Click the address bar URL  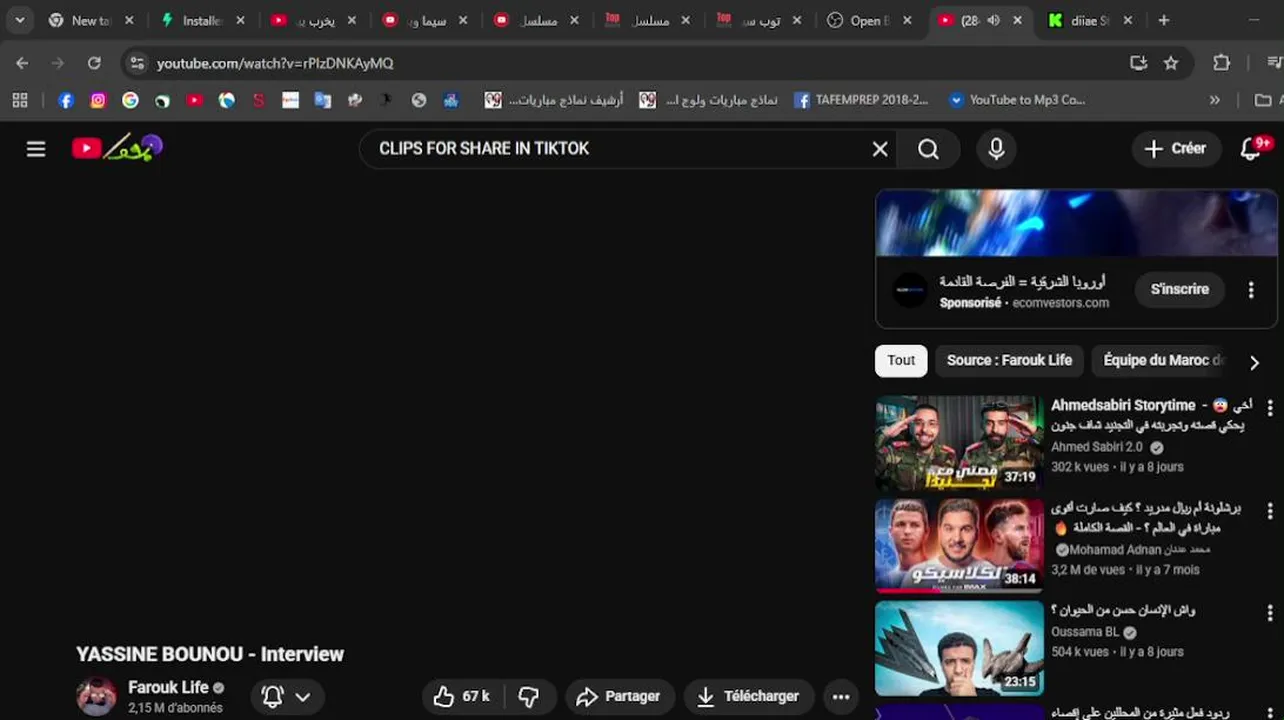pyautogui.click(x=275, y=63)
